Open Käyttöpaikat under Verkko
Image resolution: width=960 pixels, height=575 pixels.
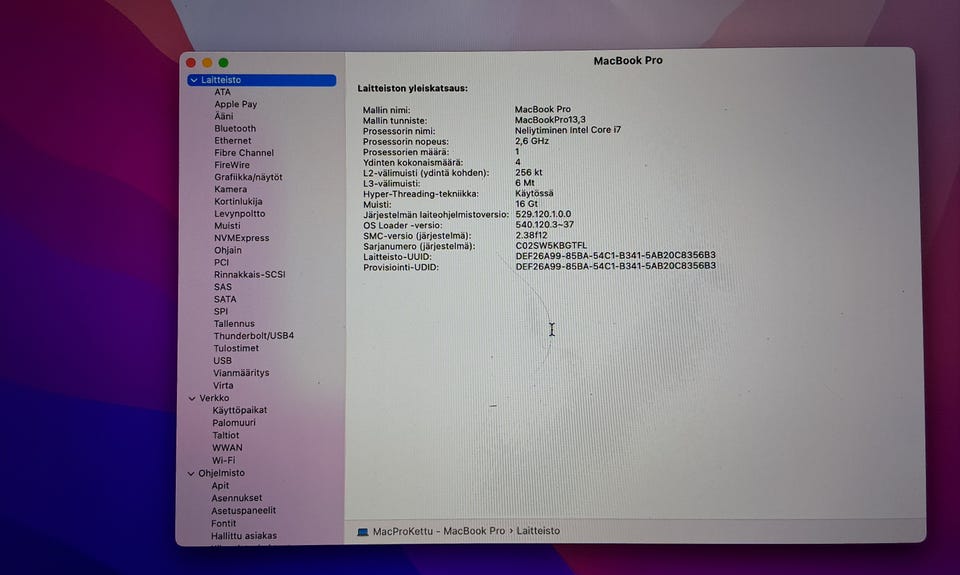click(x=239, y=410)
